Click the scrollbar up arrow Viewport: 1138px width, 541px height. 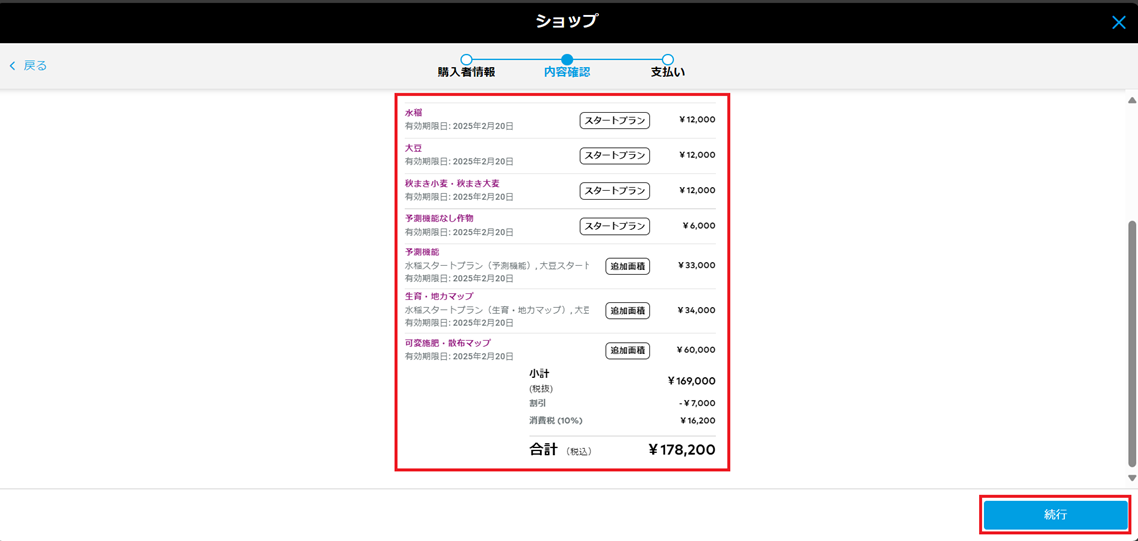pyautogui.click(x=1131, y=101)
